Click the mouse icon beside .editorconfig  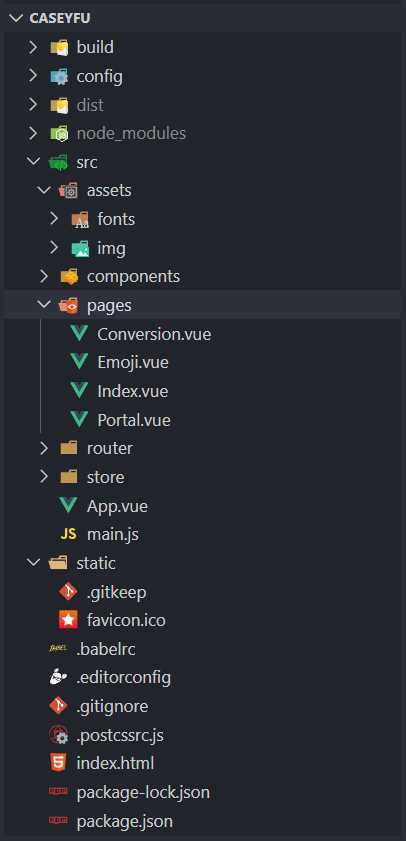pyautogui.click(x=58, y=677)
